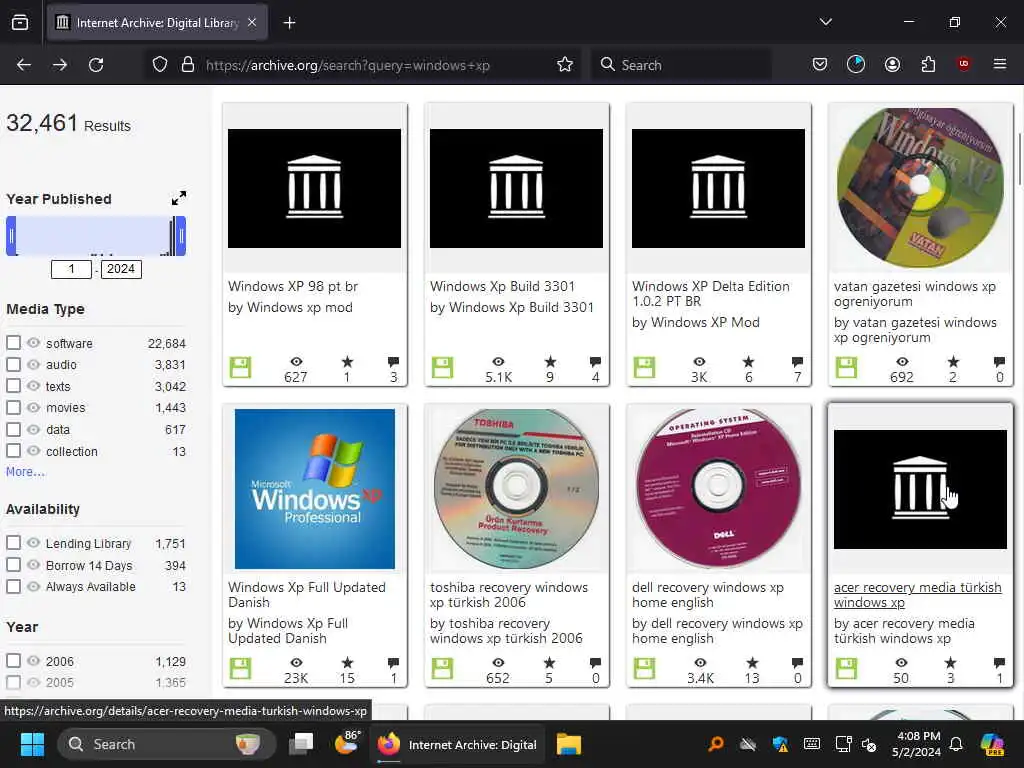Image resolution: width=1024 pixels, height=768 pixels.
Task: Click the taskbar Search box
Action: coord(167,744)
